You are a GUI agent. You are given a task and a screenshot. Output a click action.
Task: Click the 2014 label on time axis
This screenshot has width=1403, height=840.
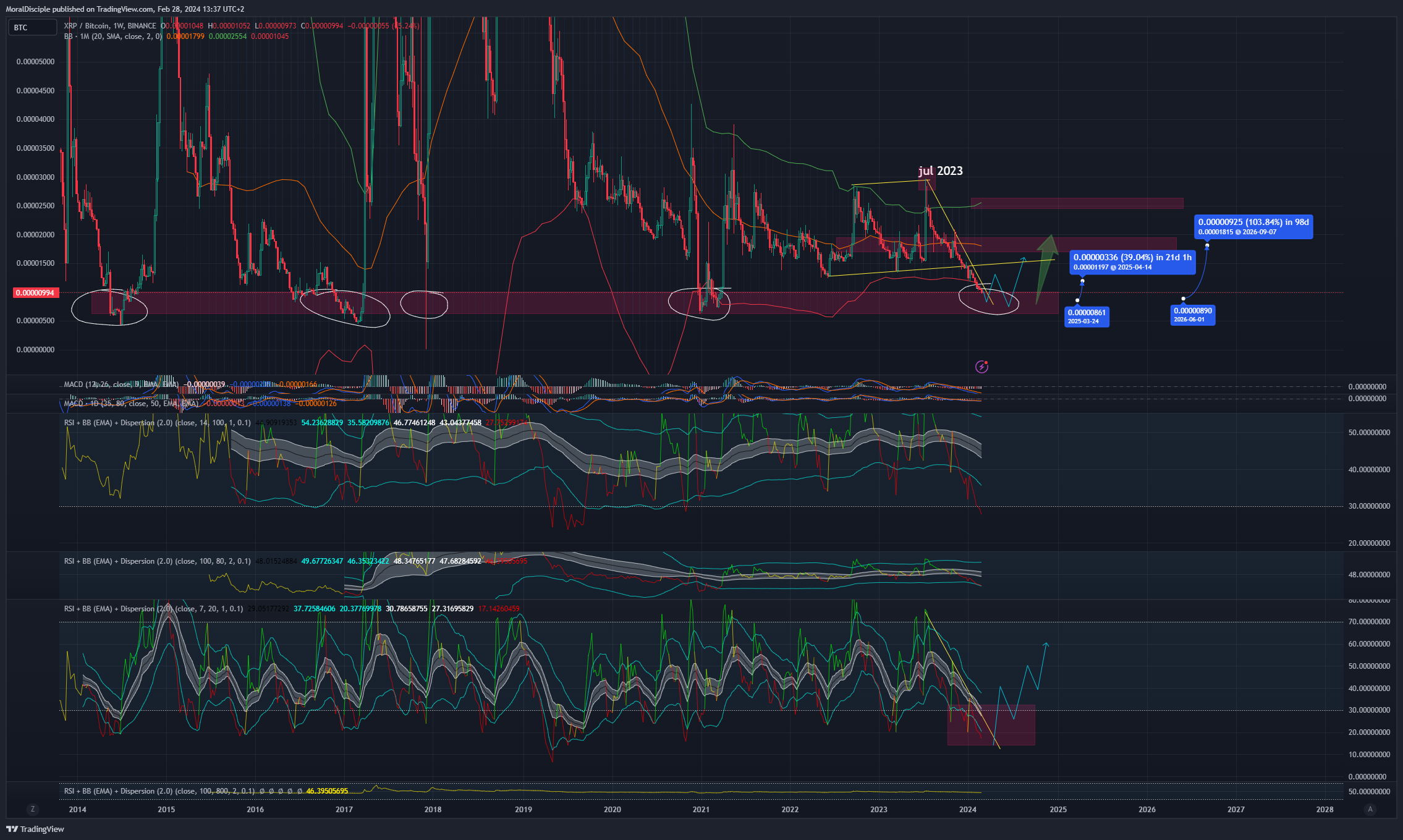click(77, 809)
